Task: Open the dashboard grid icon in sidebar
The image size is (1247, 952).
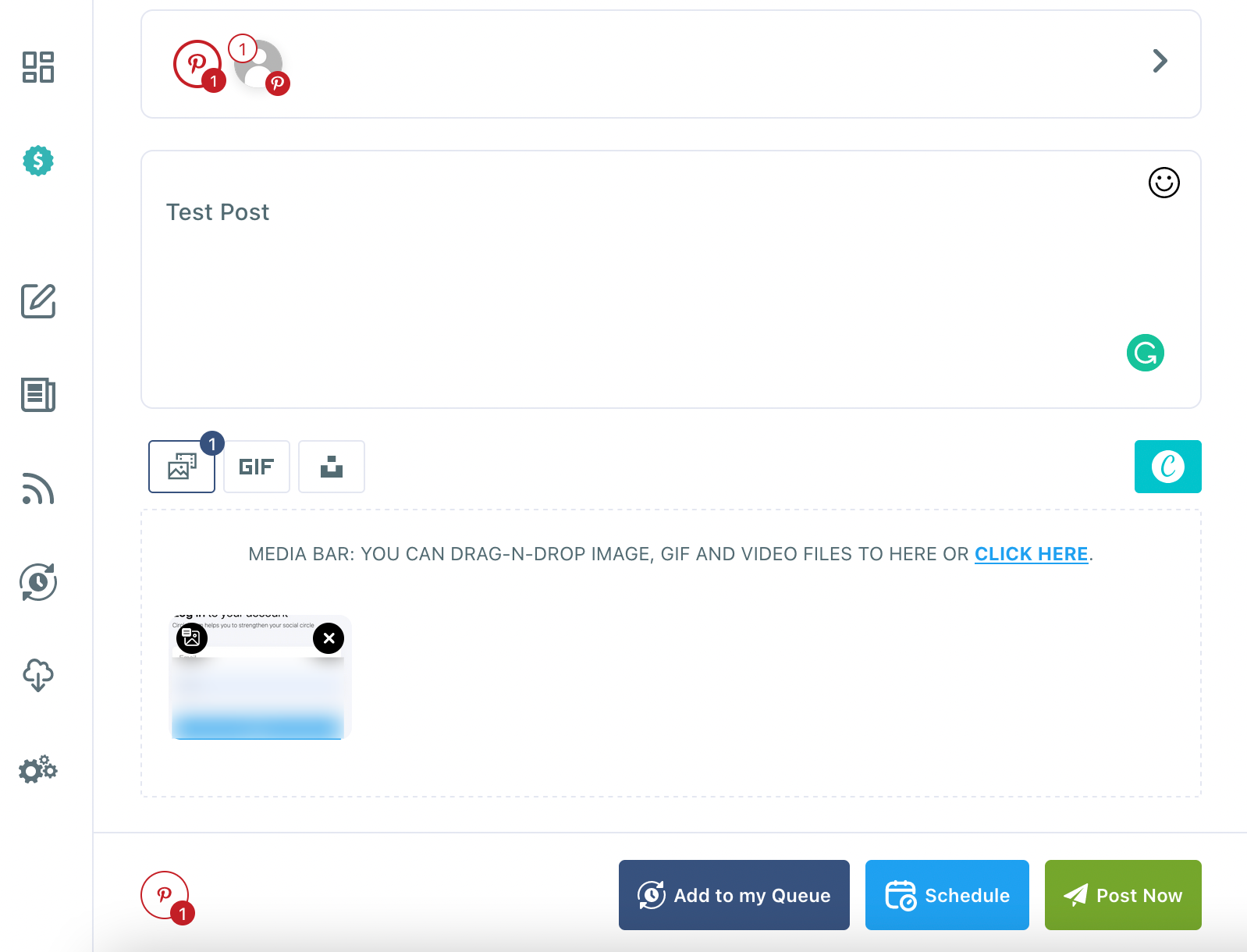Action: pyautogui.click(x=38, y=67)
